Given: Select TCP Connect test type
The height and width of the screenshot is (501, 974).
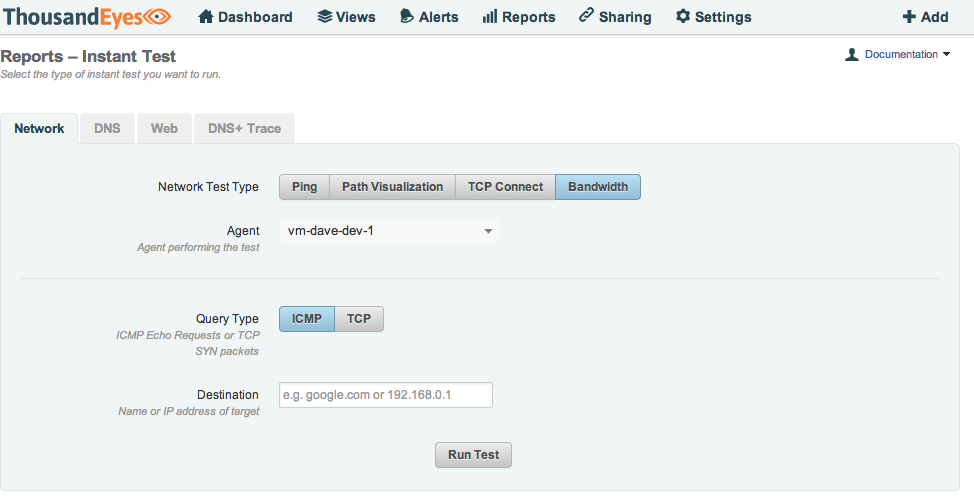Looking at the screenshot, I should click(x=505, y=187).
